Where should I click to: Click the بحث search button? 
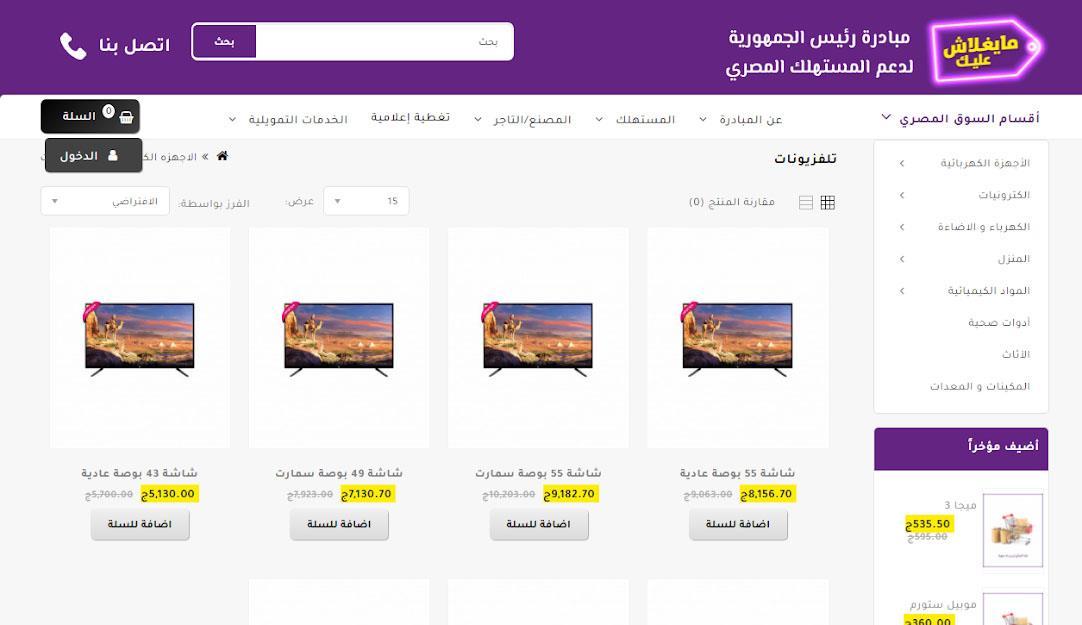224,42
